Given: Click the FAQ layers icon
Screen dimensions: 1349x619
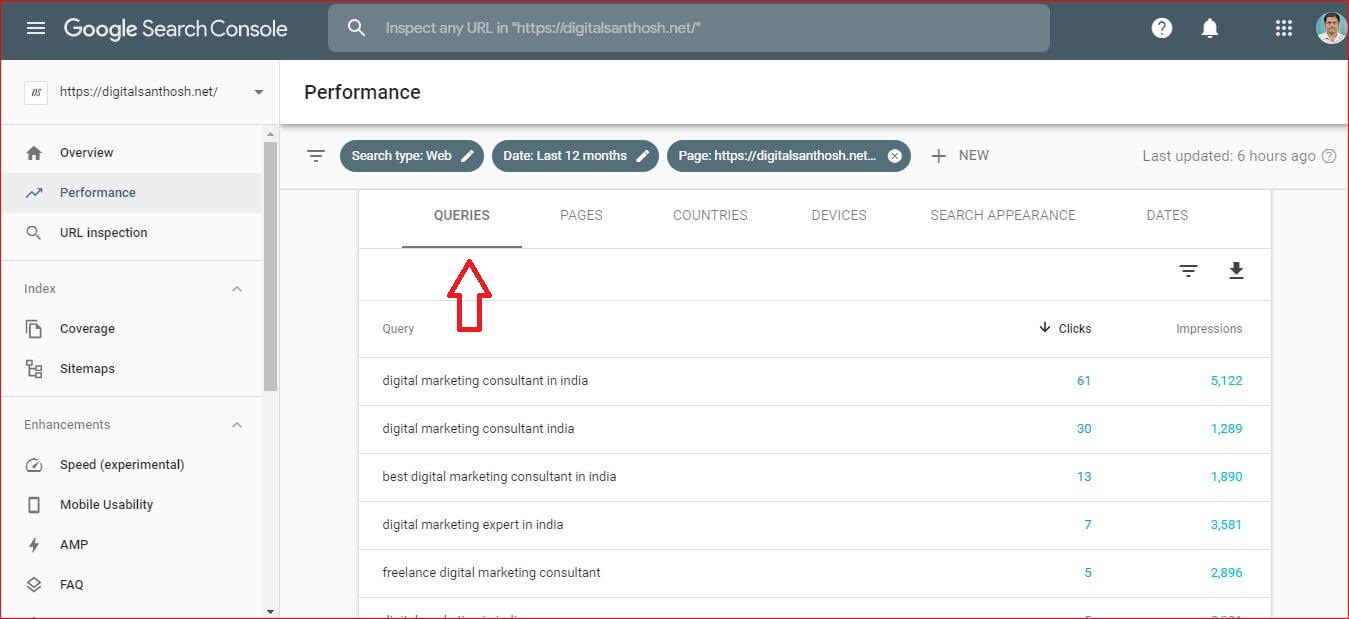Looking at the screenshot, I should tap(34, 585).
